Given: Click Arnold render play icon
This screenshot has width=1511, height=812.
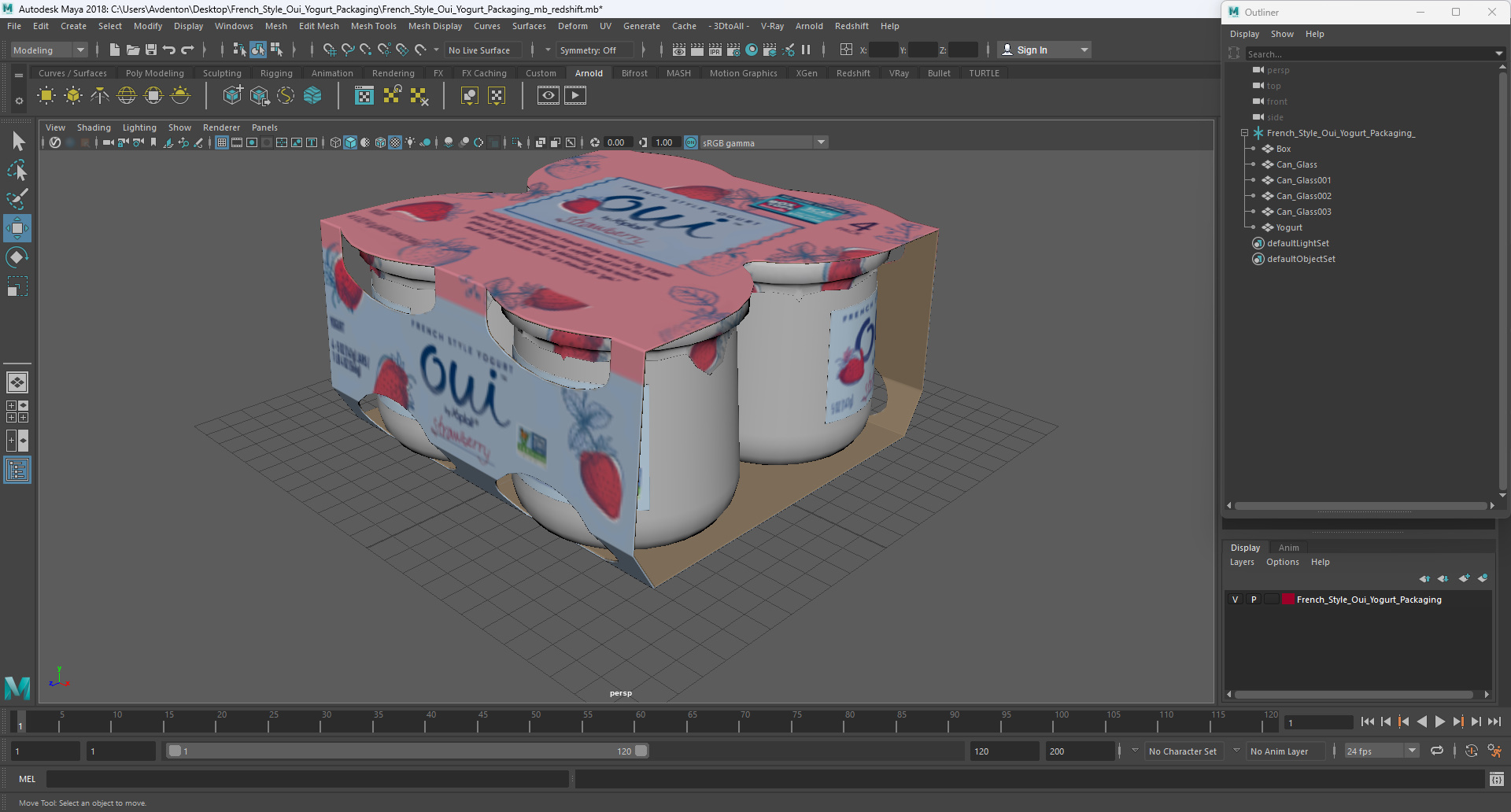Looking at the screenshot, I should point(575,96).
